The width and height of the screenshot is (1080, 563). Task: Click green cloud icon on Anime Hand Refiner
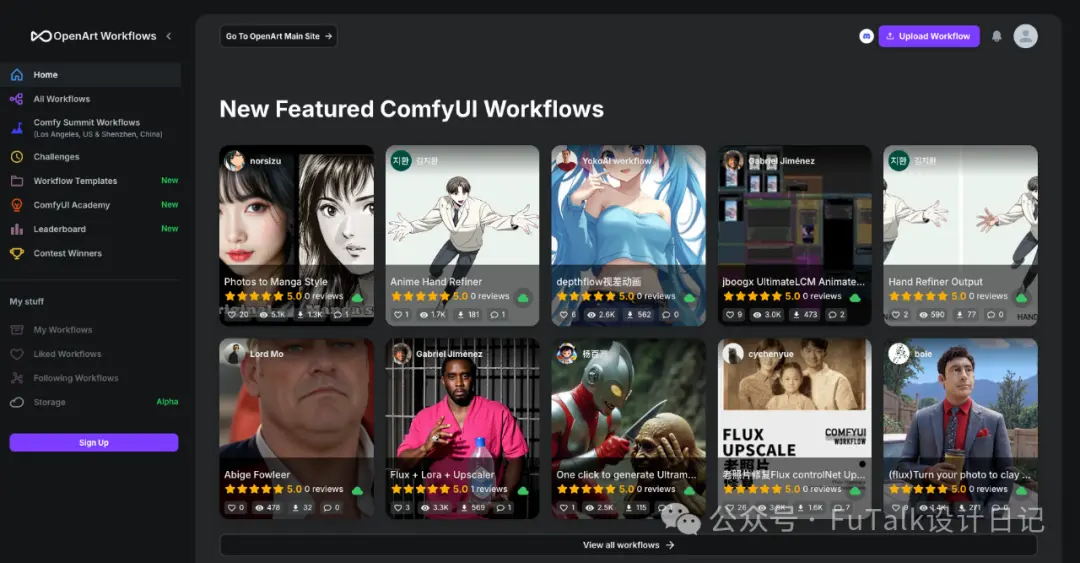523,297
